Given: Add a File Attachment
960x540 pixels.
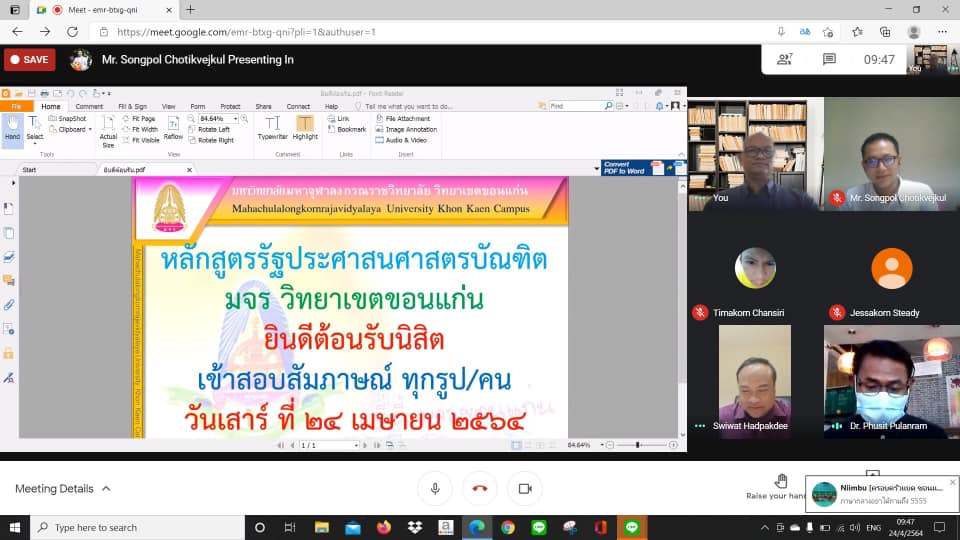Looking at the screenshot, I should [x=402, y=119].
